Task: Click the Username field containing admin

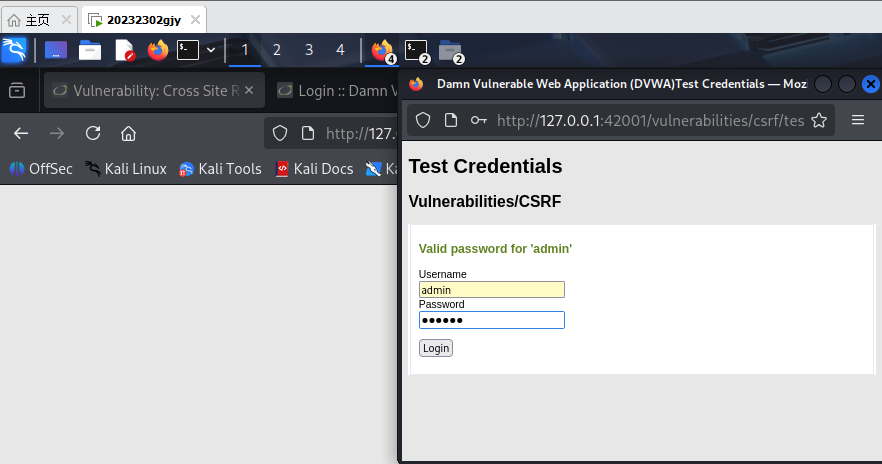Action: (492, 290)
